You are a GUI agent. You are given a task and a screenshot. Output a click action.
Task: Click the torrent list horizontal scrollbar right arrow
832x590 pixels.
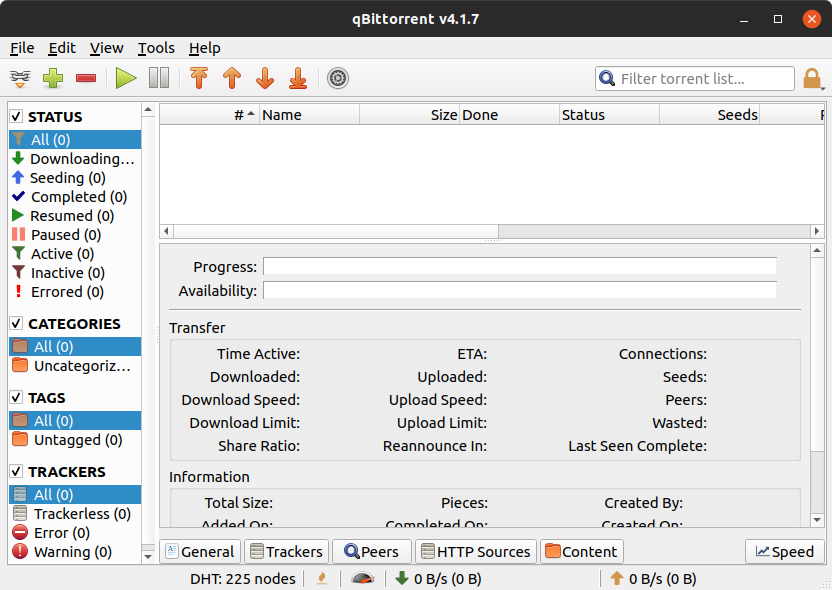(x=817, y=231)
